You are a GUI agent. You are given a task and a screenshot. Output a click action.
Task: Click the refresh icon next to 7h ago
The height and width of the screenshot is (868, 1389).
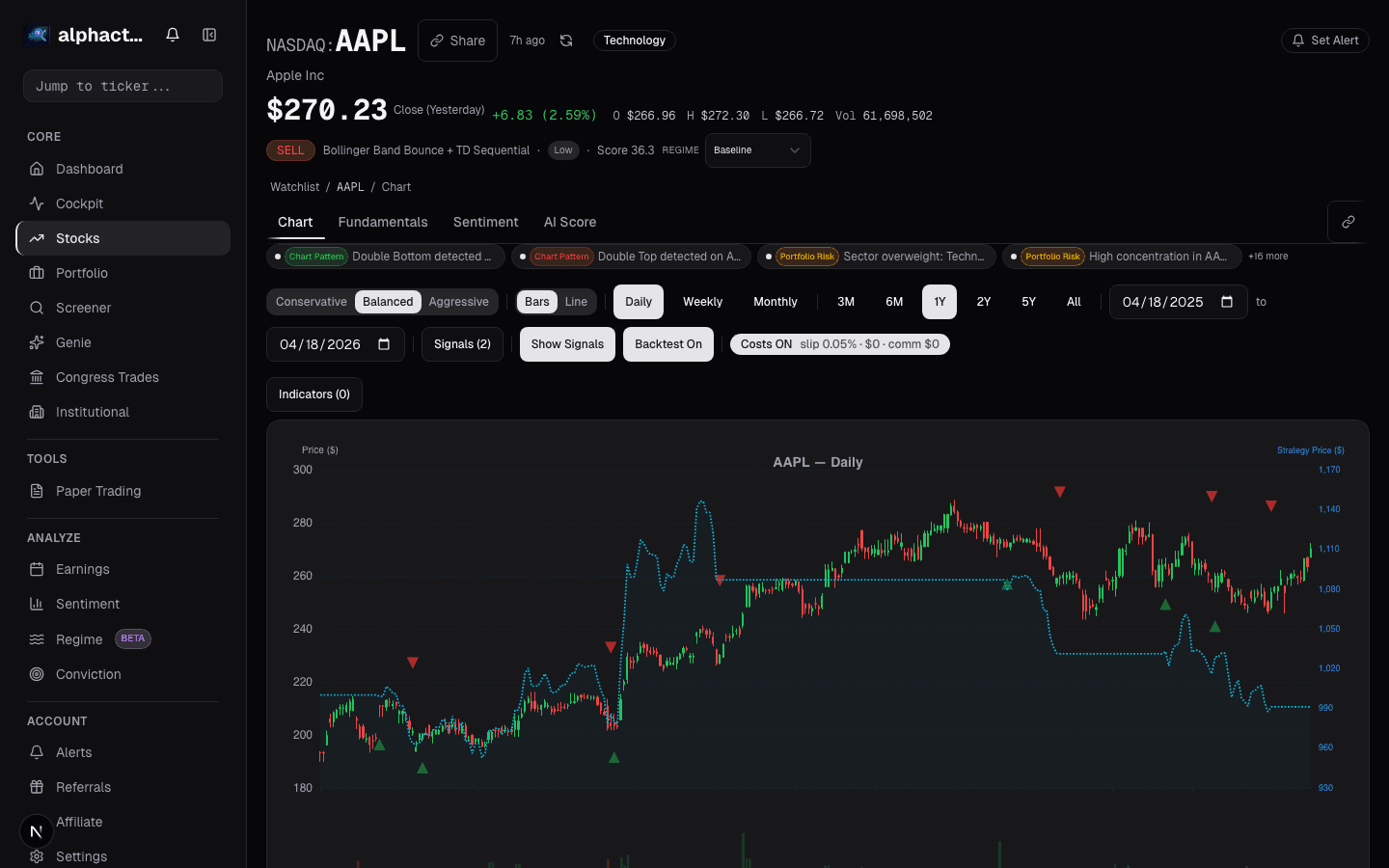coord(566,41)
